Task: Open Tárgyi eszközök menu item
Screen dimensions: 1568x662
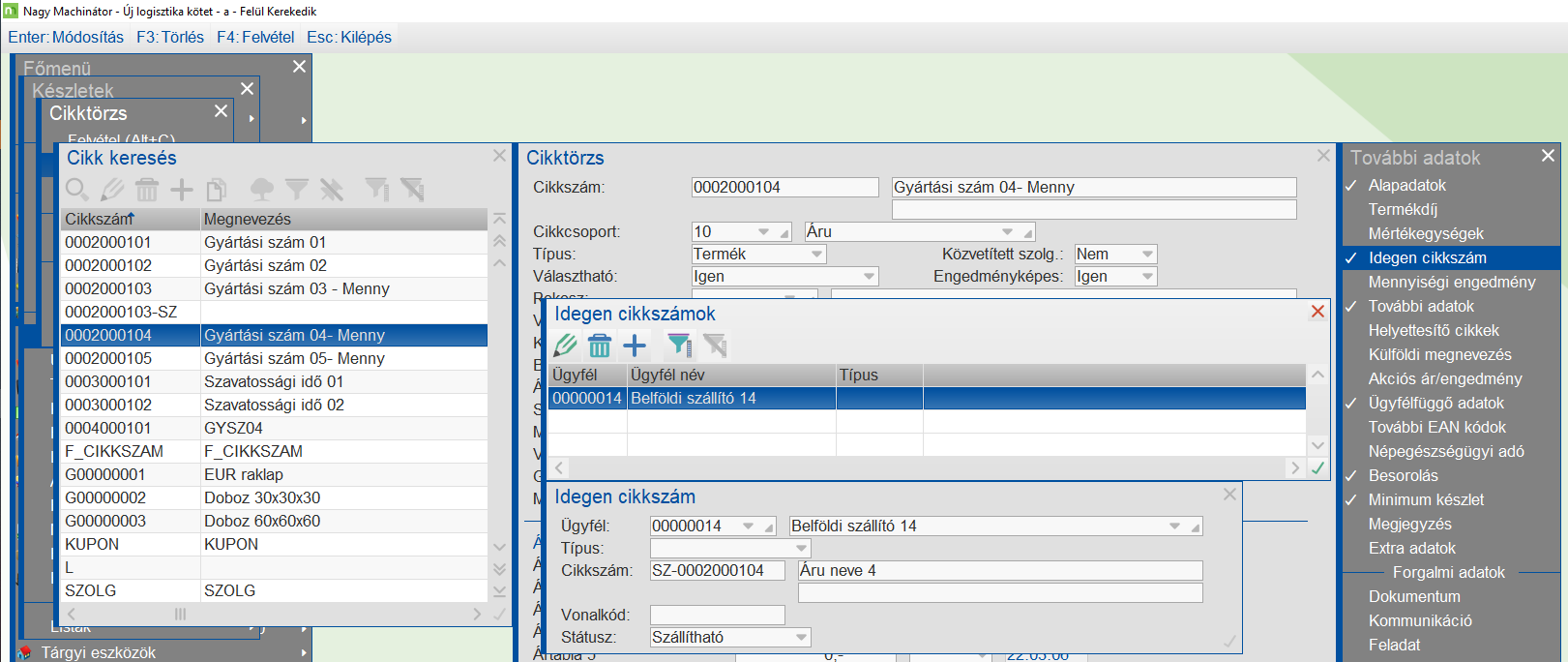Action: [x=98, y=652]
